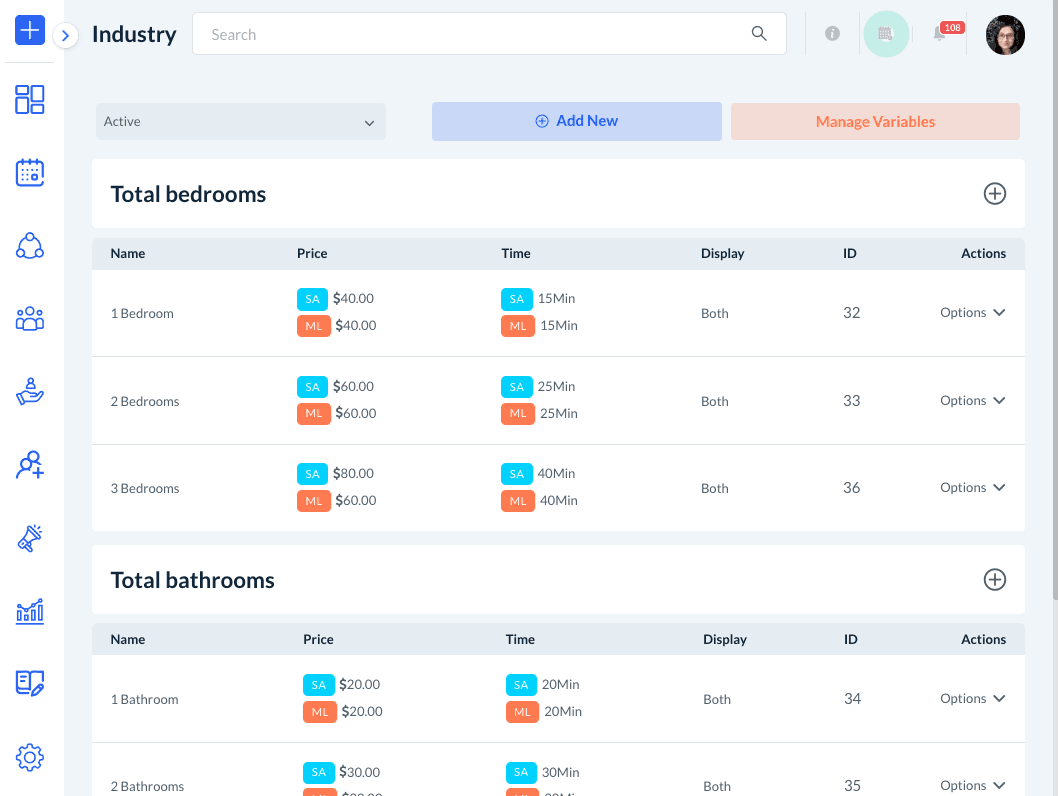Click the plus icon beside Total bedrooms
Image resolution: width=1058 pixels, height=796 pixels.
pyautogui.click(x=994, y=194)
